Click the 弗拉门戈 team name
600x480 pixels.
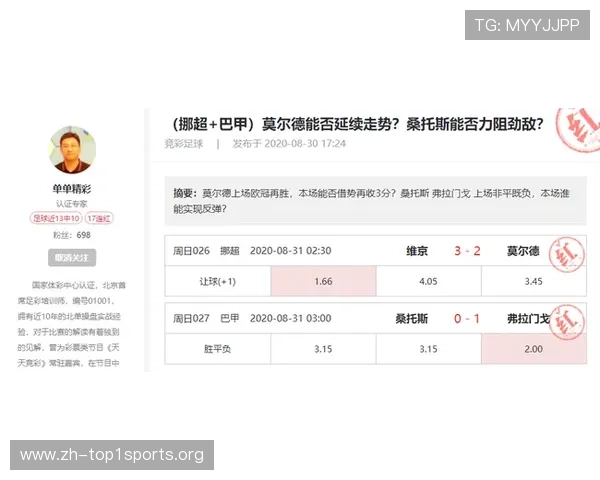pos(528,319)
